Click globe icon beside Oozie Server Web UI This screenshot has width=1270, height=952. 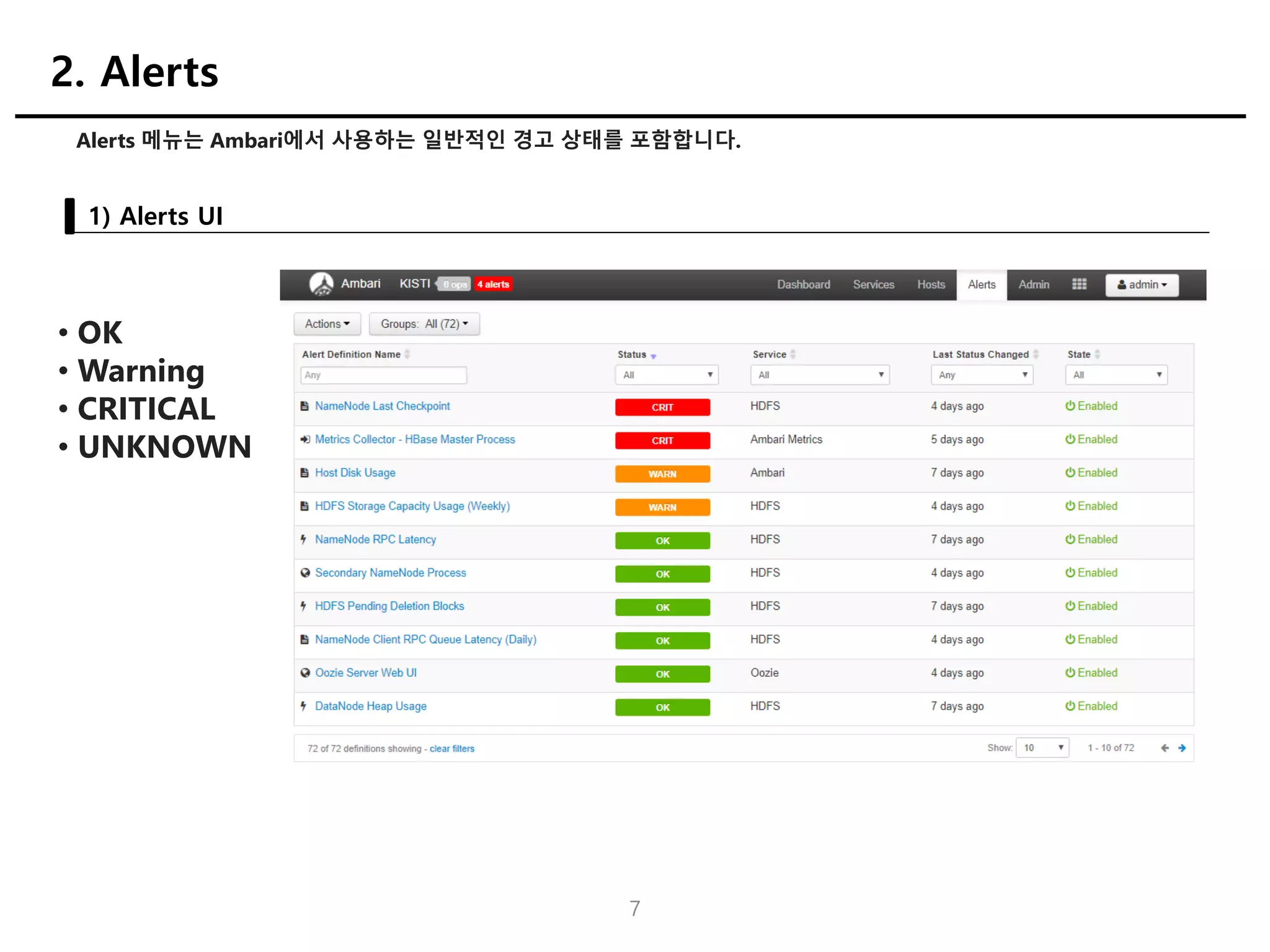click(x=304, y=673)
